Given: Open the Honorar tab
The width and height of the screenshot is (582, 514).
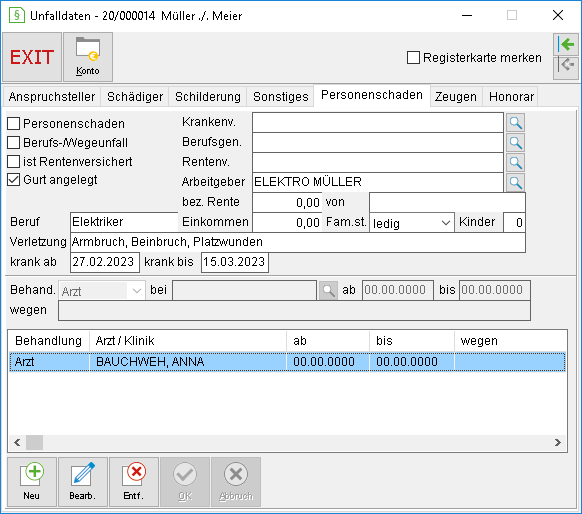Looking at the screenshot, I should [511, 97].
